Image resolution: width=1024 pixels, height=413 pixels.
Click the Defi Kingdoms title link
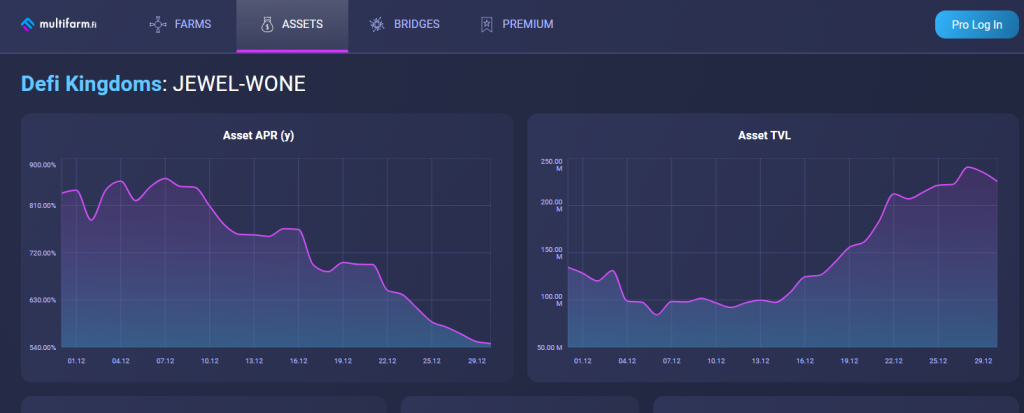pos(91,84)
